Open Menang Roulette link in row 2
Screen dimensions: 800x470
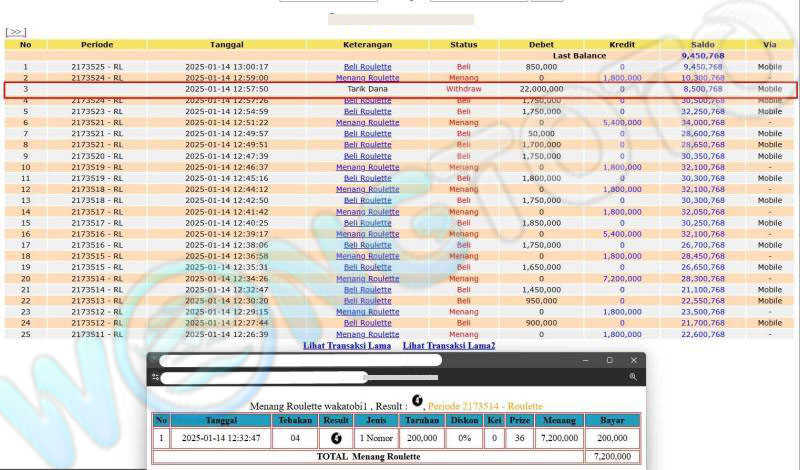click(x=367, y=78)
